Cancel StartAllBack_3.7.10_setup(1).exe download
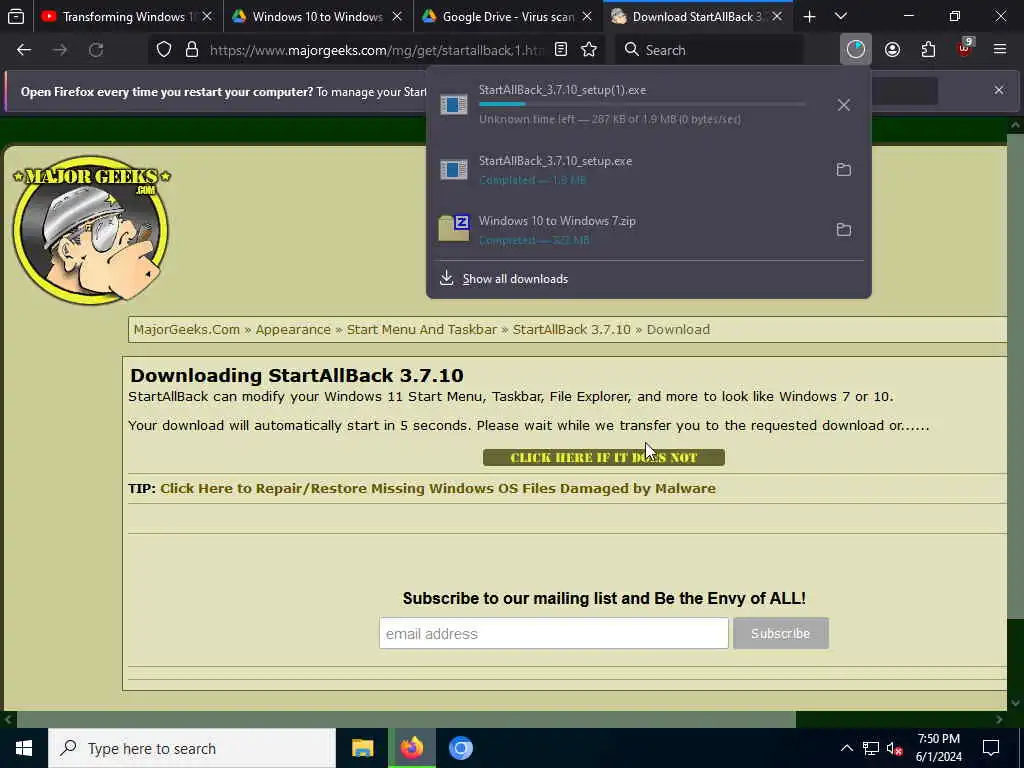The image size is (1024, 768). pyautogui.click(x=844, y=104)
